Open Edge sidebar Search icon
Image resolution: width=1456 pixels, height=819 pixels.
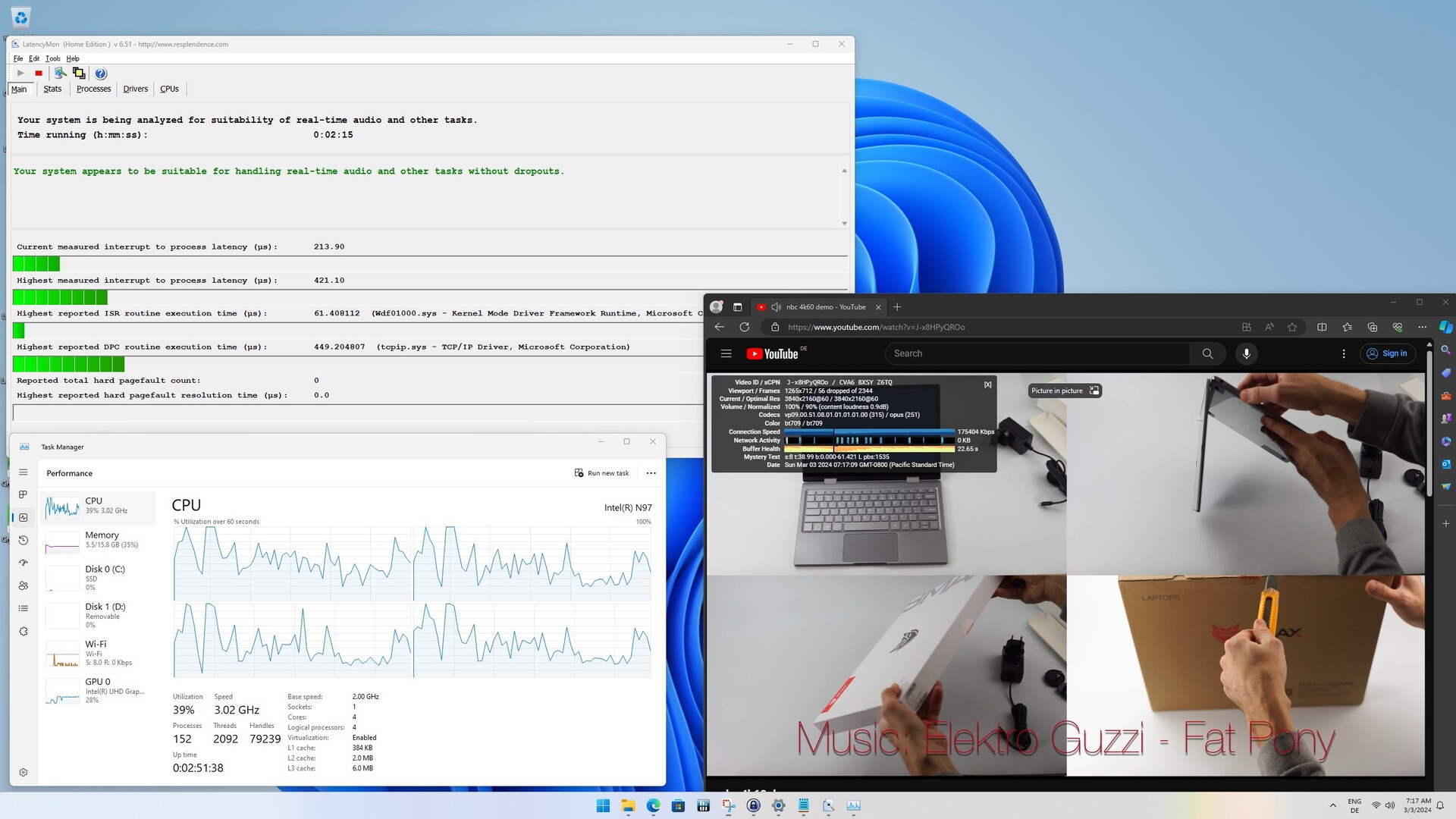[1445, 350]
